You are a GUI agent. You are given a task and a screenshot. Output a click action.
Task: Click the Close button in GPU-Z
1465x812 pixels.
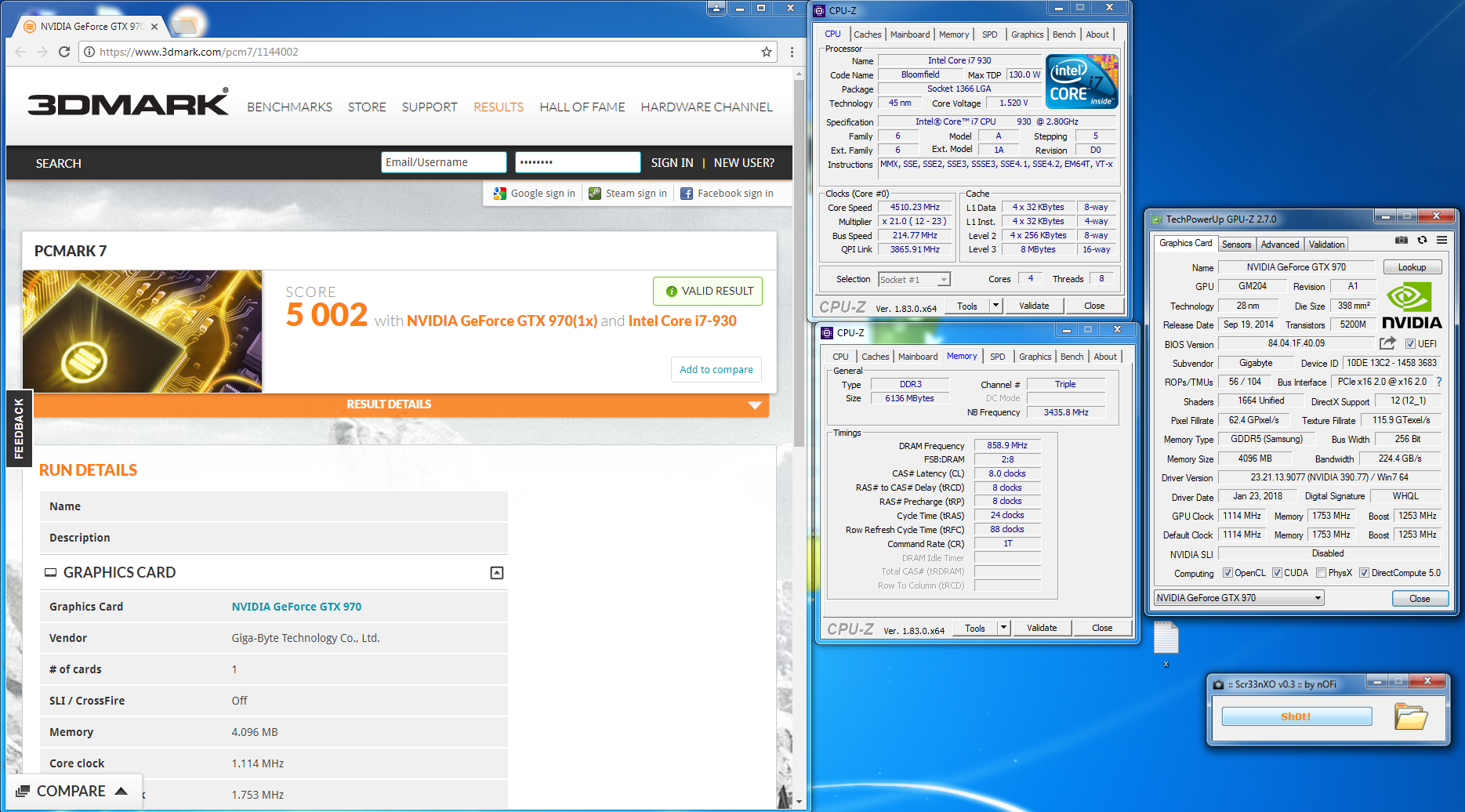click(1420, 598)
